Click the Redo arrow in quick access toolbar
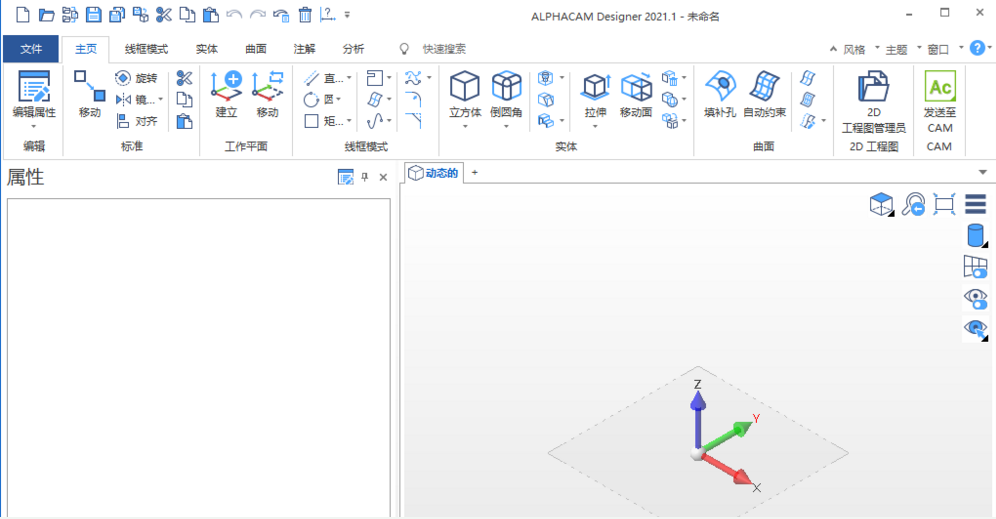Viewport: 996px width, 519px height. (x=257, y=15)
